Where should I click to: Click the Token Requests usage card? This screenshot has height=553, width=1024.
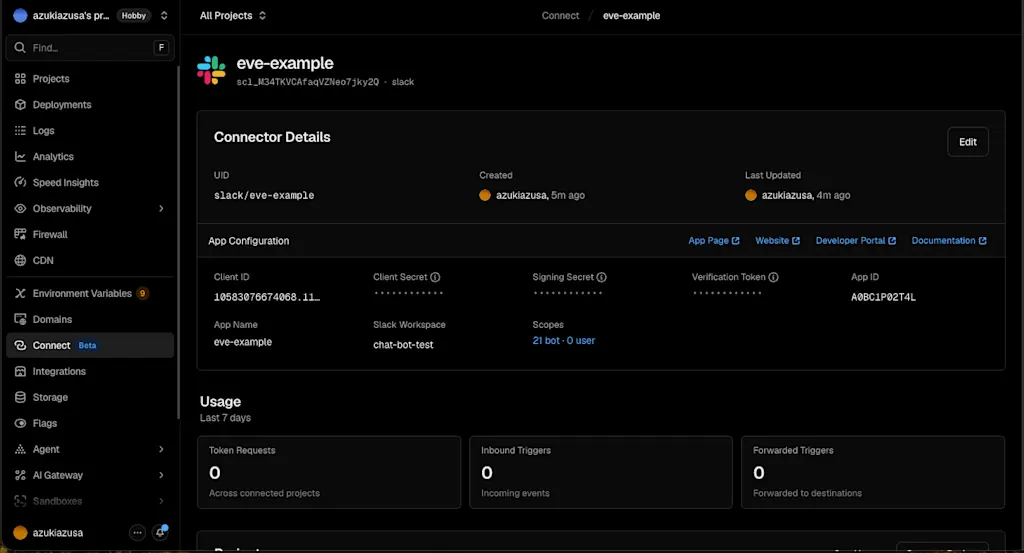[x=329, y=472]
